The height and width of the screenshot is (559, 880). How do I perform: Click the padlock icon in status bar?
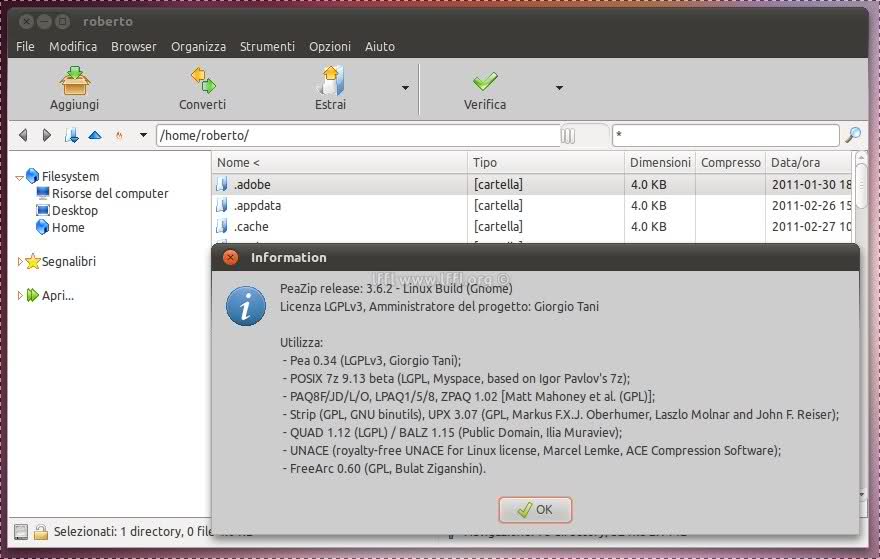[x=40, y=532]
